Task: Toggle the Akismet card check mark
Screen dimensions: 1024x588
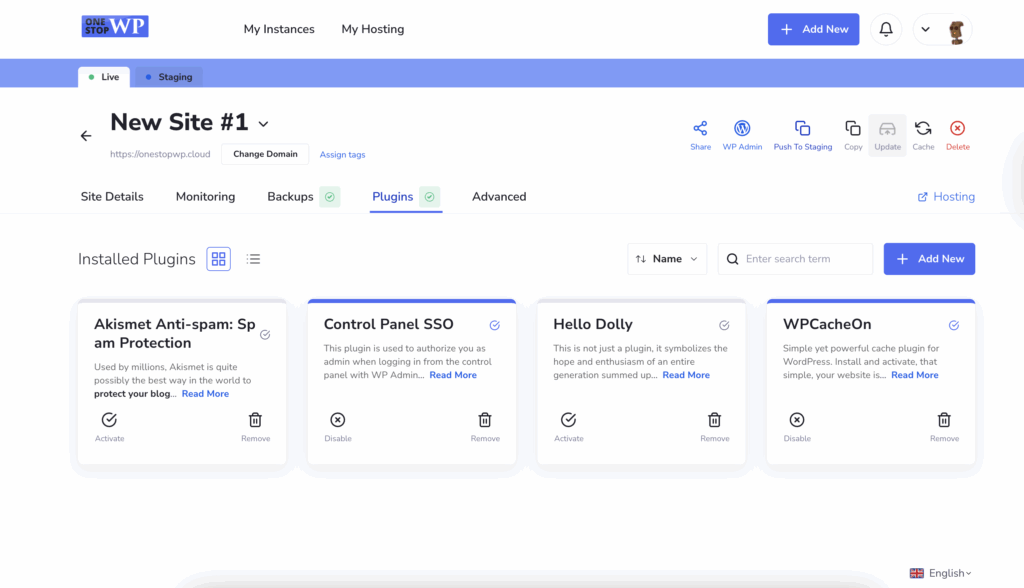Action: (265, 335)
